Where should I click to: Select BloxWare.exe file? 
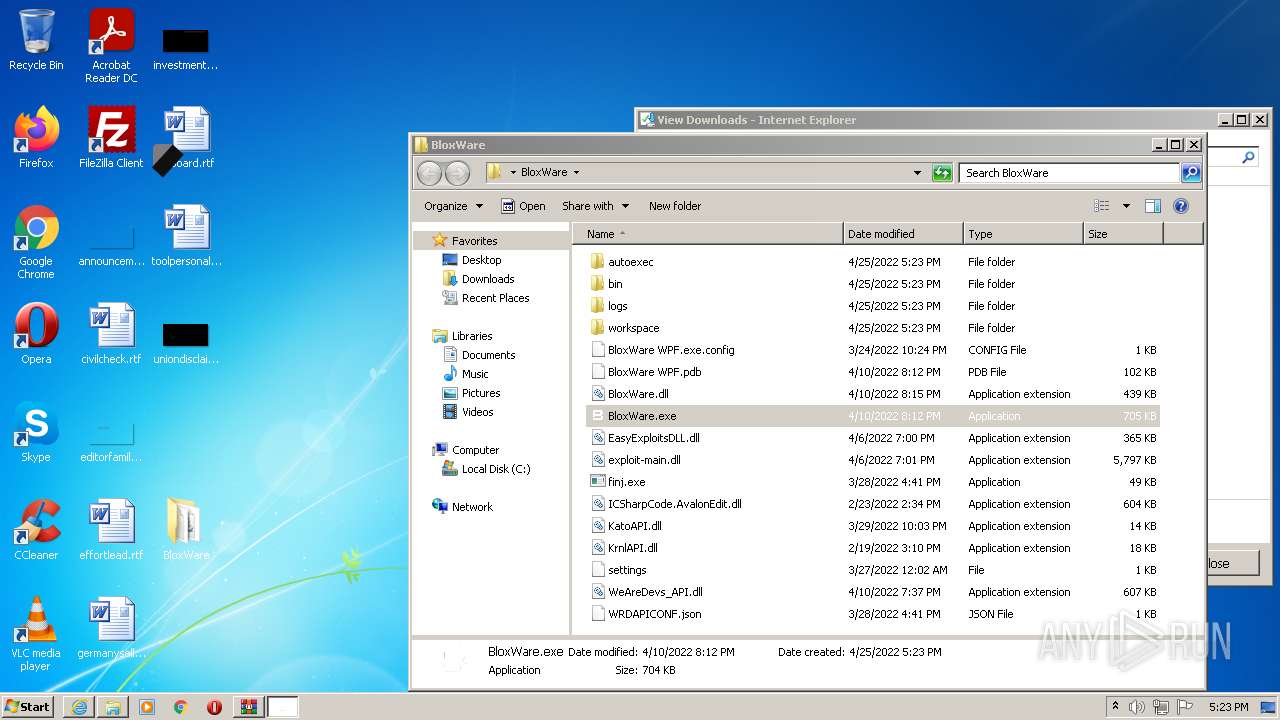(x=872, y=416)
